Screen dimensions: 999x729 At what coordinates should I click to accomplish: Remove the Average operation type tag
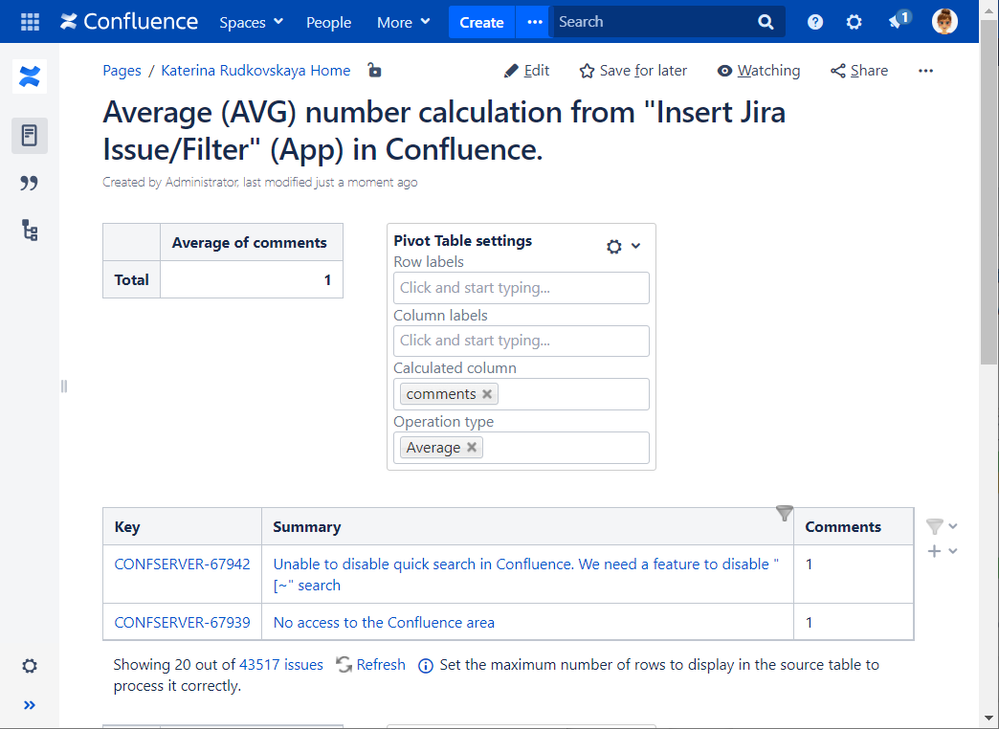tap(472, 447)
